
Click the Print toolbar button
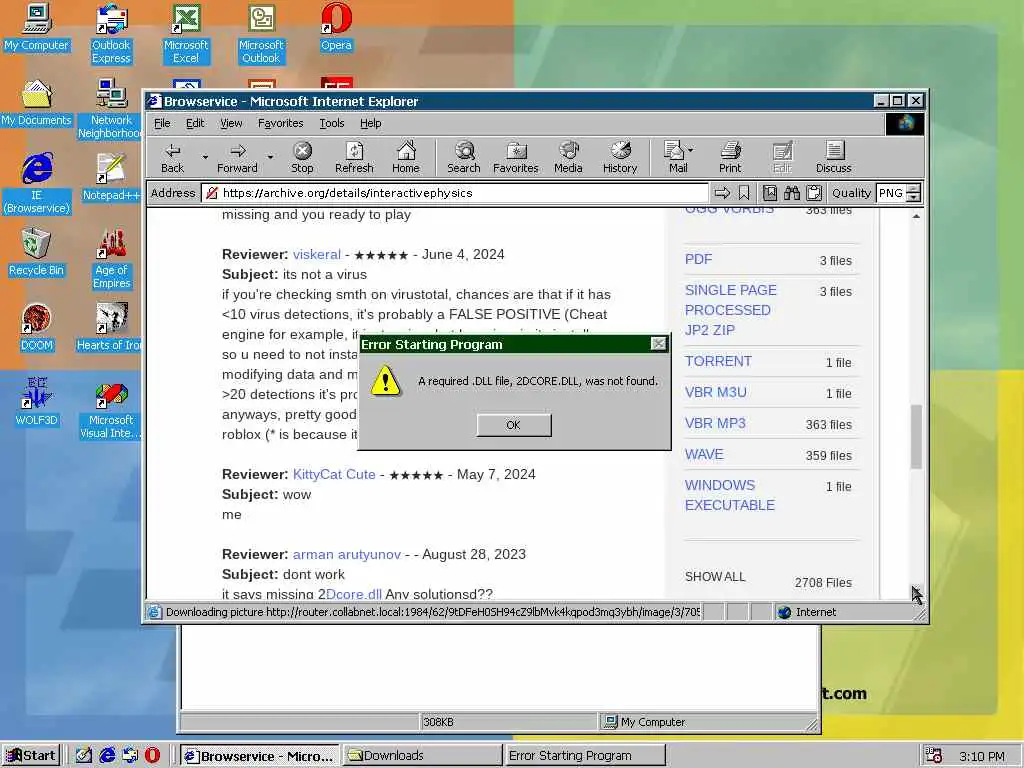730,157
